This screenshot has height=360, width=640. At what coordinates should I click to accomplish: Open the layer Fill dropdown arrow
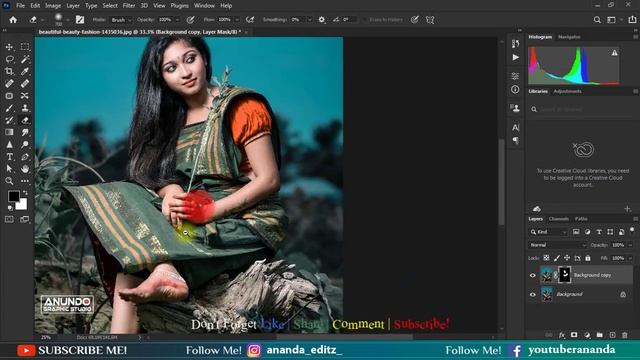[631, 258]
